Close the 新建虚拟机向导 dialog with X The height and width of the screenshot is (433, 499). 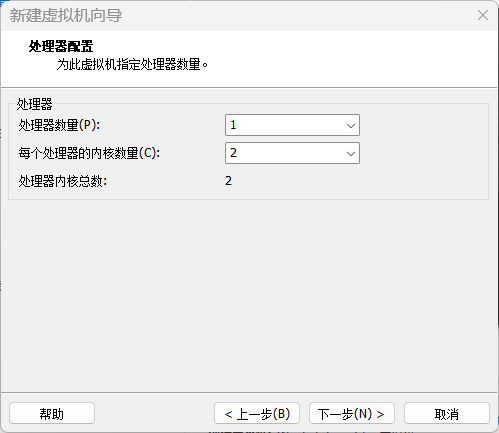(x=483, y=15)
